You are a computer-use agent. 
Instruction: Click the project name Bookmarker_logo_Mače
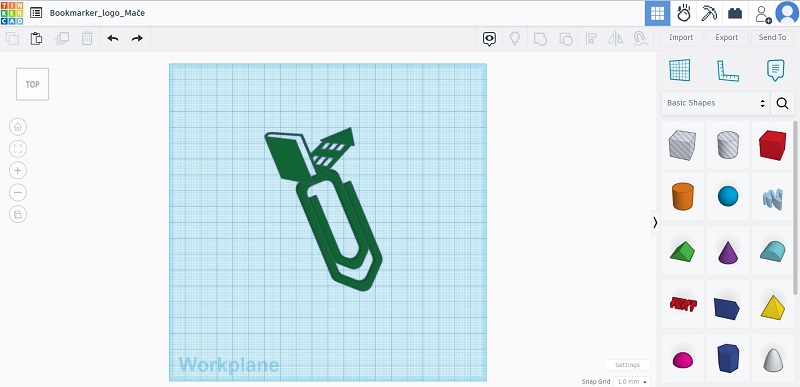[97, 13]
